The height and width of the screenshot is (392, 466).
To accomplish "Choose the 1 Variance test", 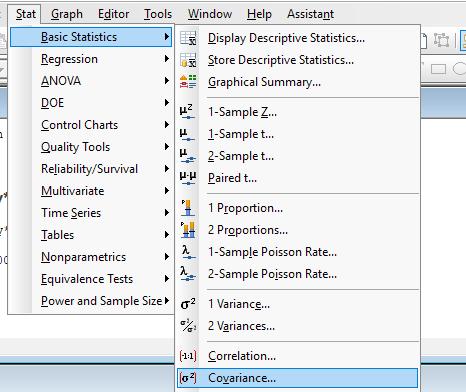I will click(297, 304).
